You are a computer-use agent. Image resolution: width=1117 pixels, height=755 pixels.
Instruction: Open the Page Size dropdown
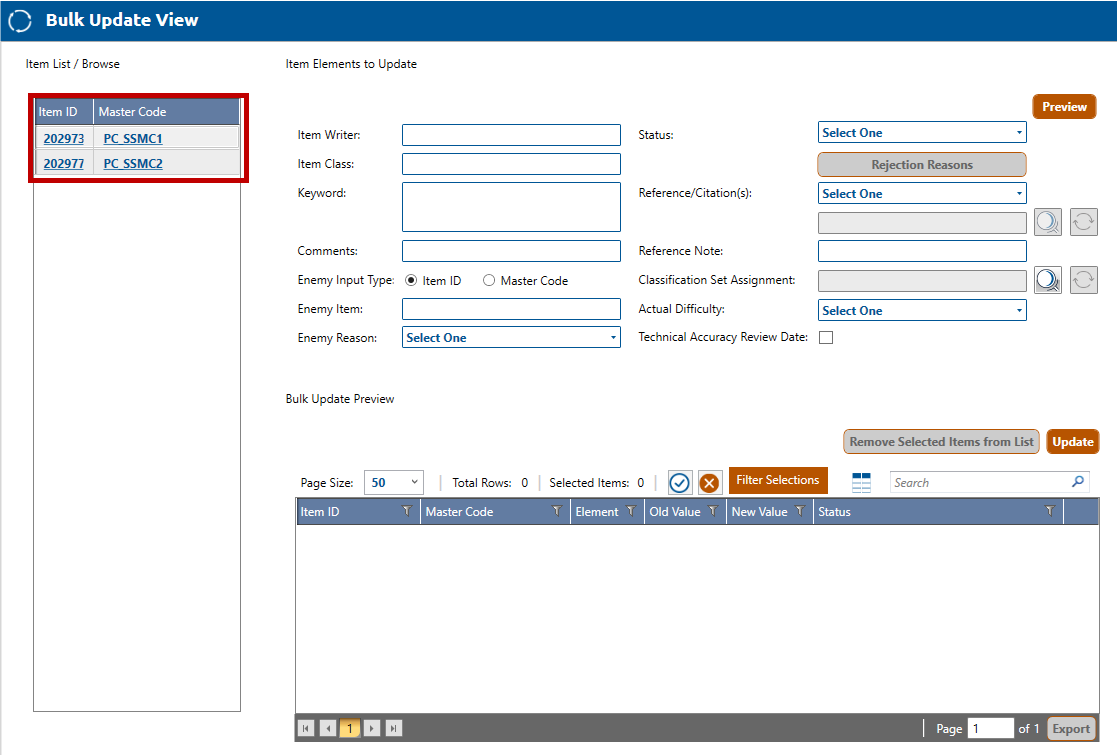coord(393,483)
